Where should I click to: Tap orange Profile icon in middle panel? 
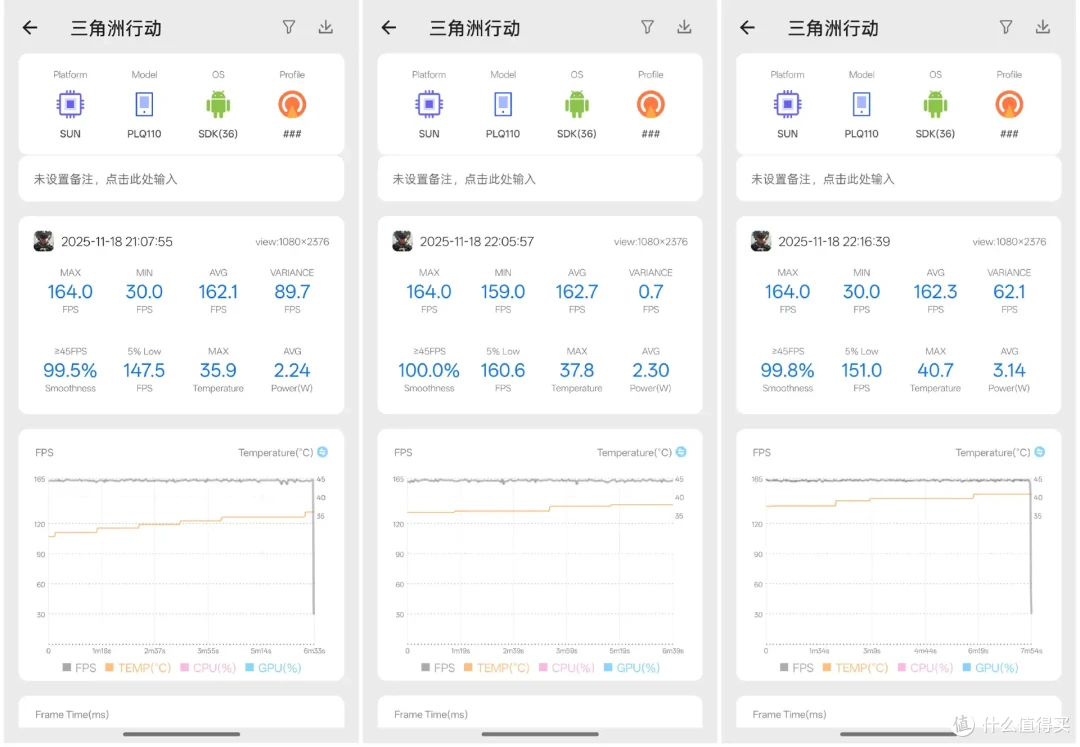click(x=651, y=105)
